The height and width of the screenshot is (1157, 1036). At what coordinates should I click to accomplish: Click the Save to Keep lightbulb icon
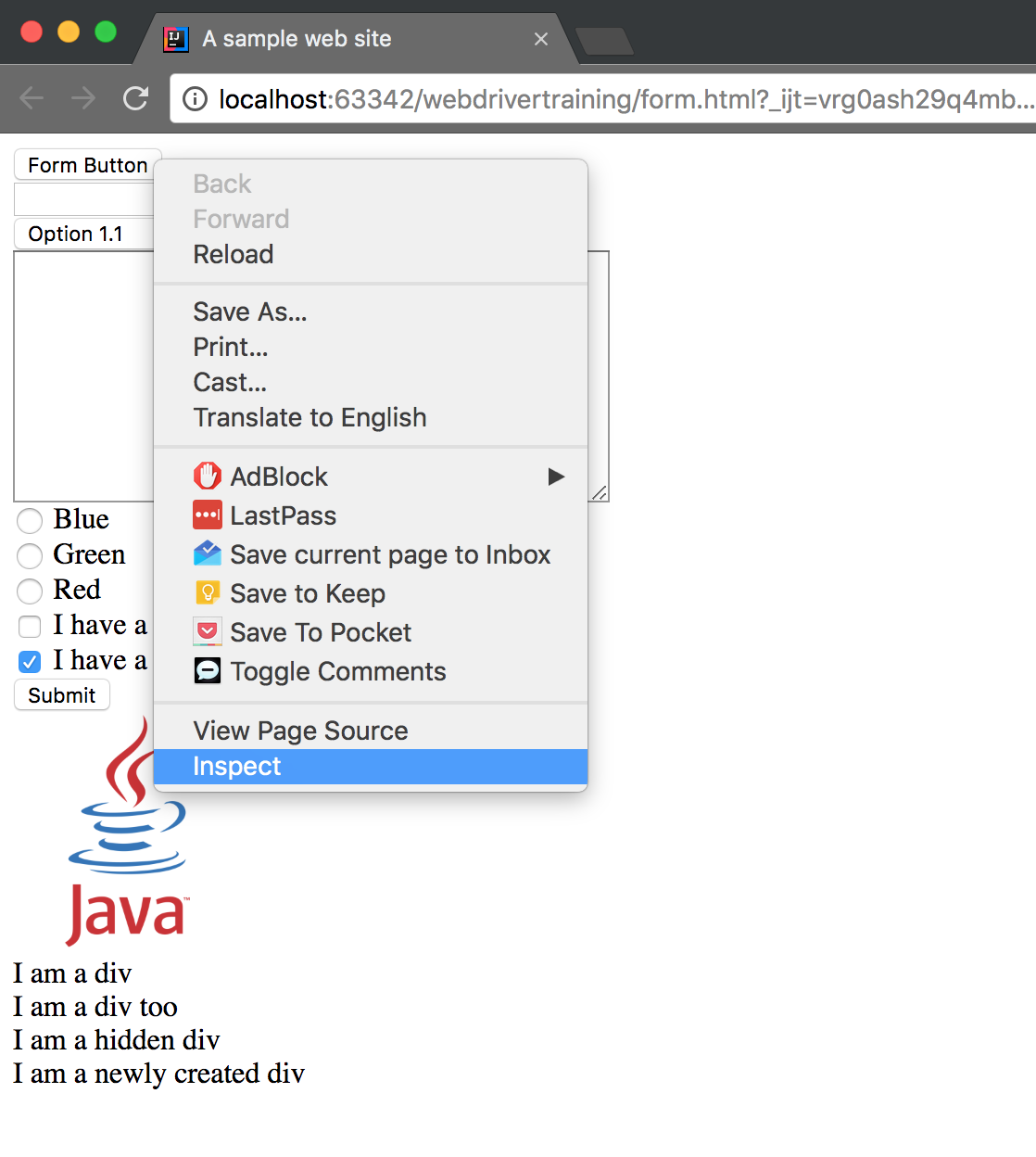click(207, 593)
